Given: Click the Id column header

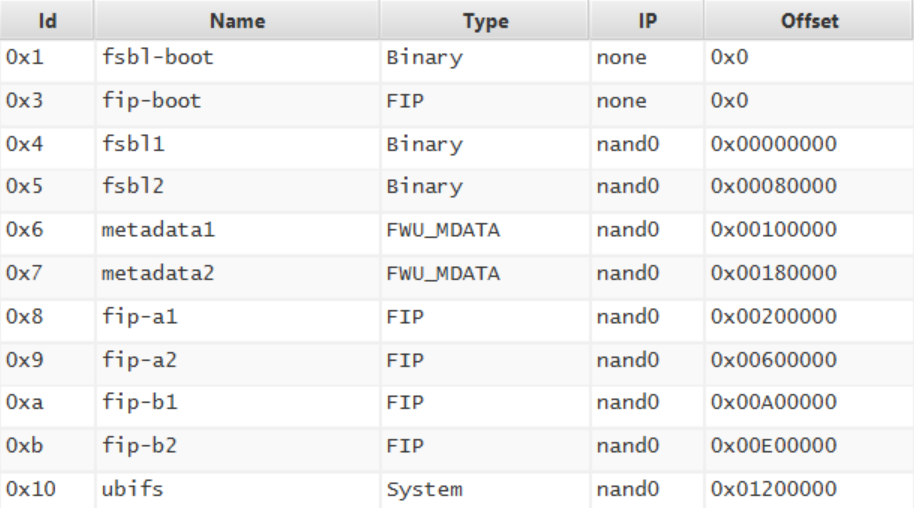Looking at the screenshot, I should tap(46, 20).
